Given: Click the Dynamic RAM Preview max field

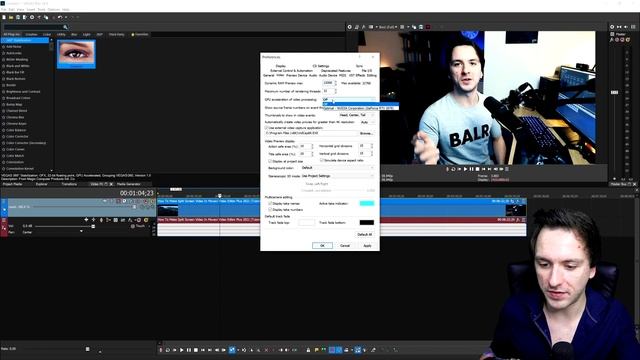Looking at the screenshot, I should coord(328,83).
